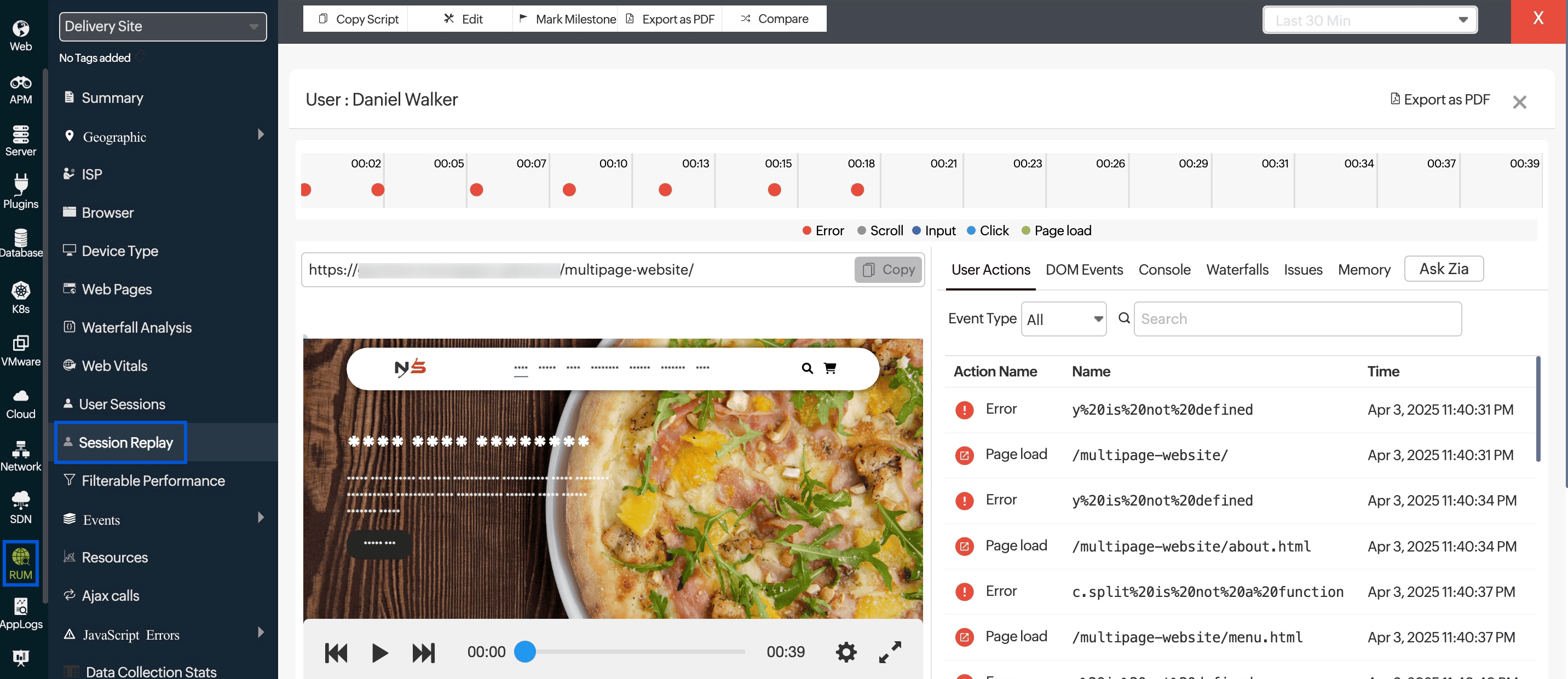
Task: Open the K8s monitoring icon
Action: (21, 298)
